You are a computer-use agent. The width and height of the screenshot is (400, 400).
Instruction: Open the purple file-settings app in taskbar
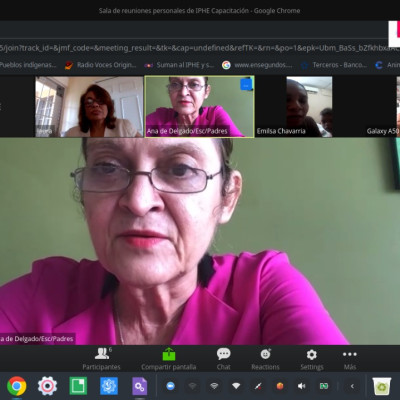139,386
